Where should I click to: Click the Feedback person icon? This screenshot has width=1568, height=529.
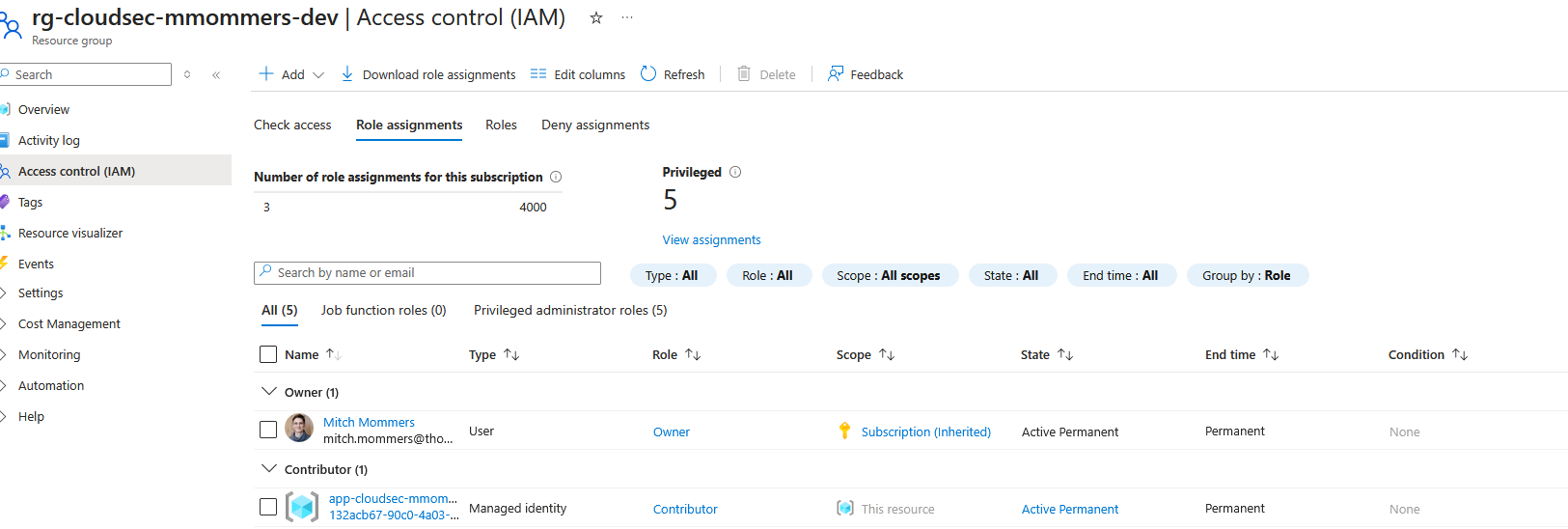836,73
